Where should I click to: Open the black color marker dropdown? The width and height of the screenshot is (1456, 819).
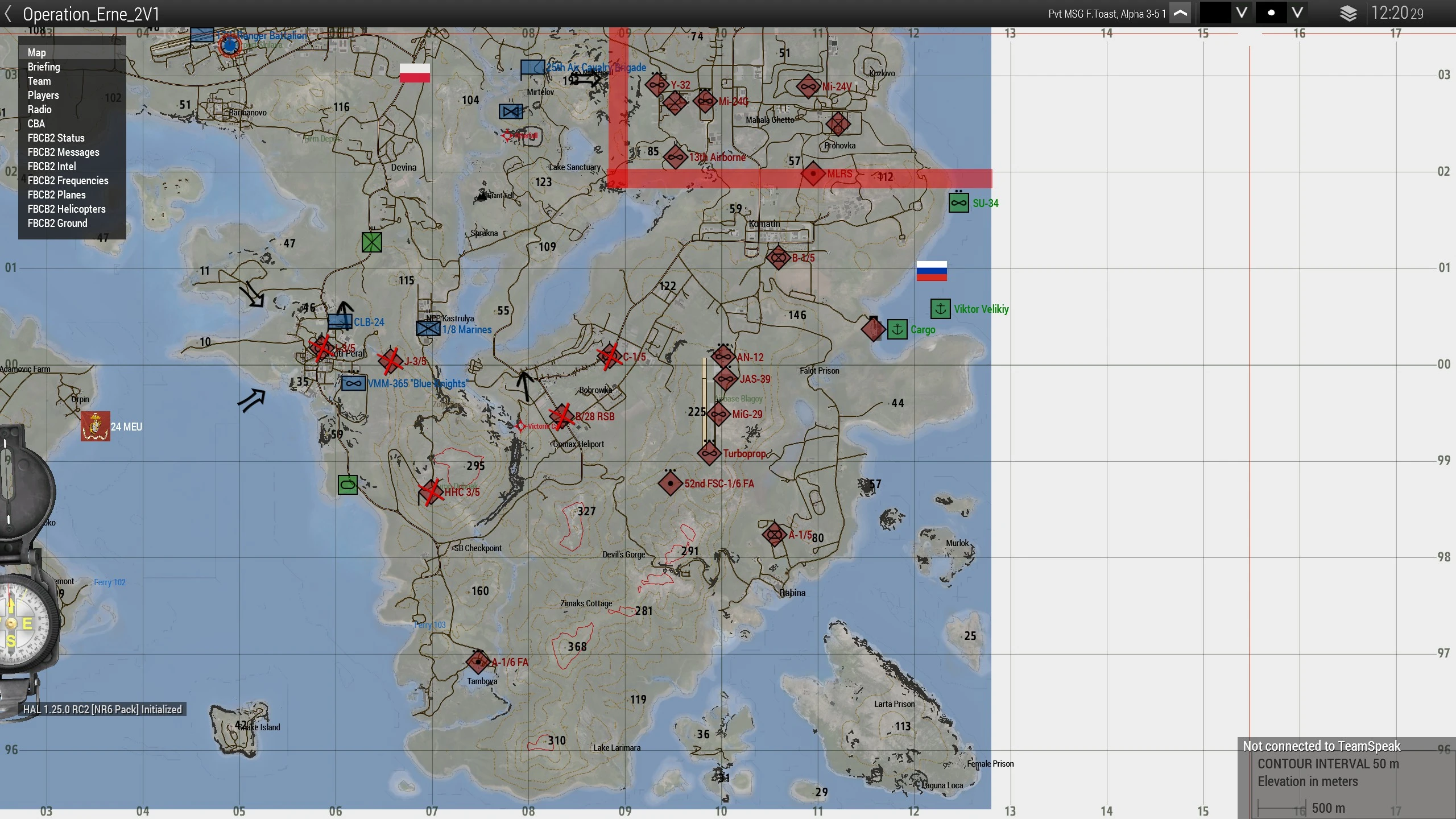[1242, 13]
